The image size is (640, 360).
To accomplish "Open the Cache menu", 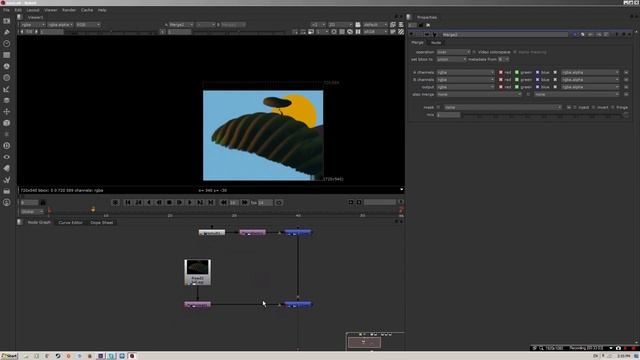I will coord(87,10).
